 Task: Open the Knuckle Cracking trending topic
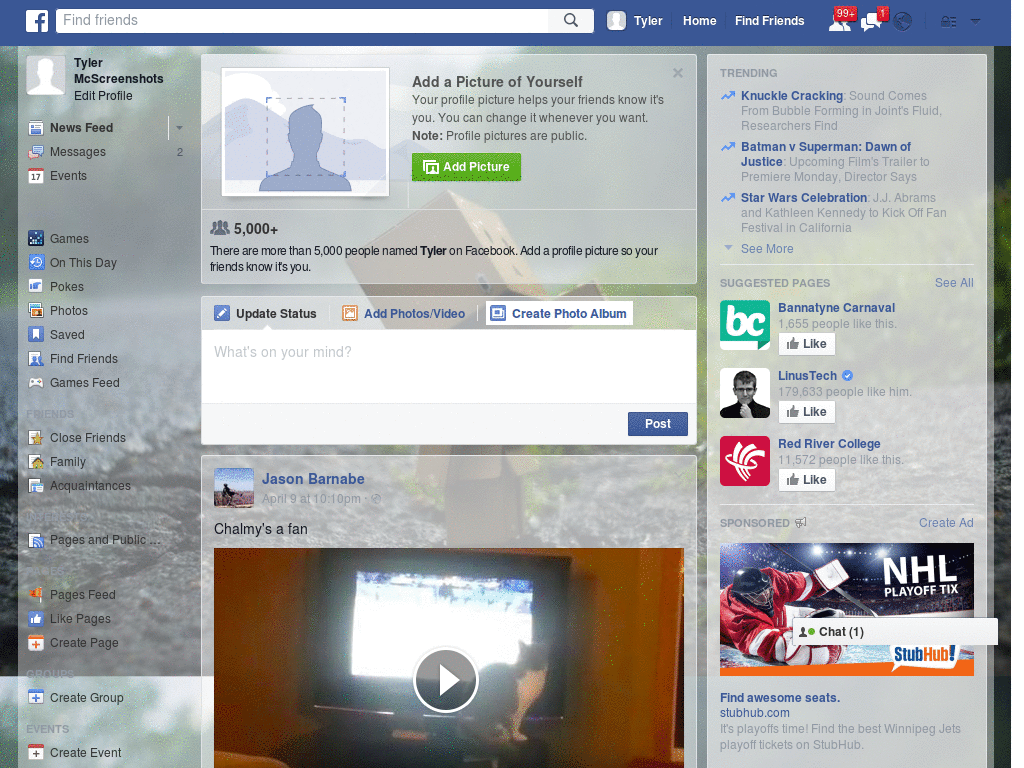pyautogui.click(x=792, y=96)
